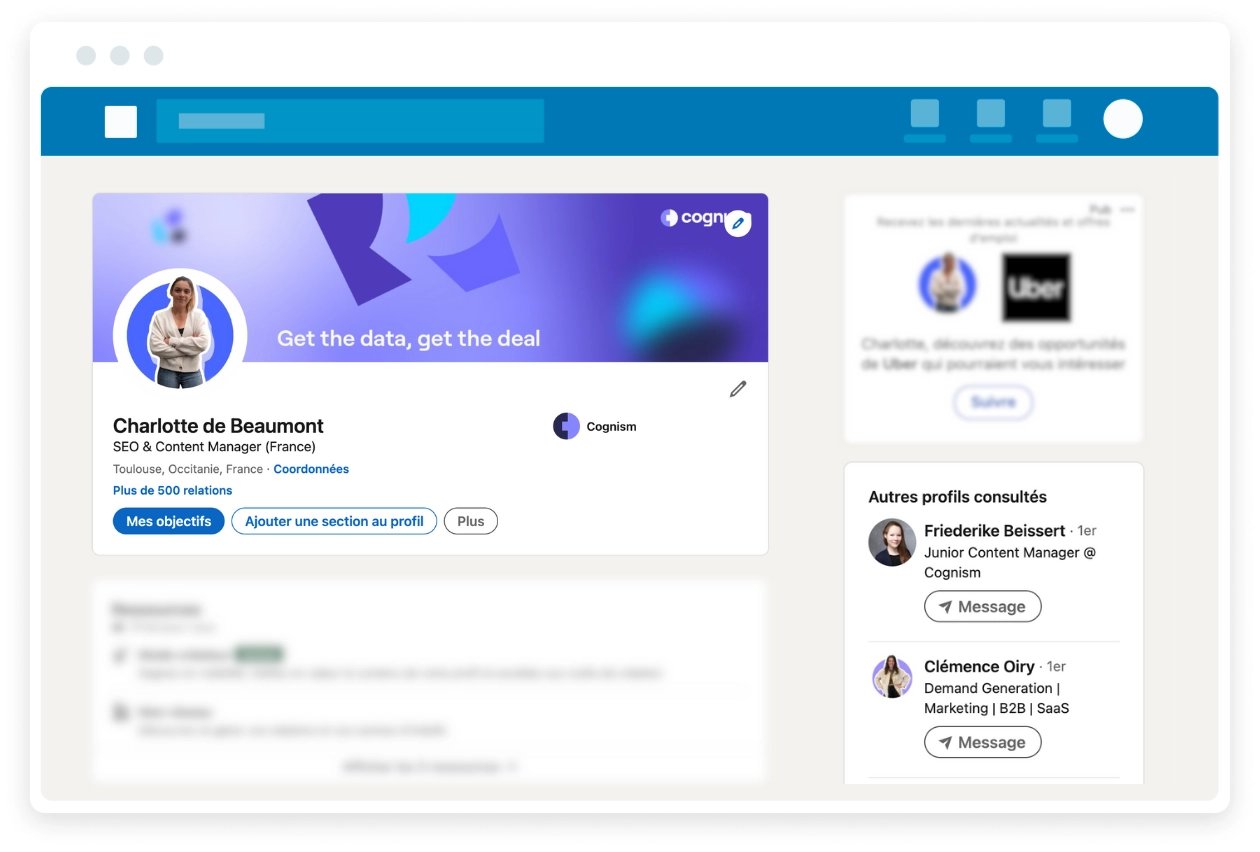Open Friederike Beissert's name link
The image size is (1260, 852).
point(994,531)
